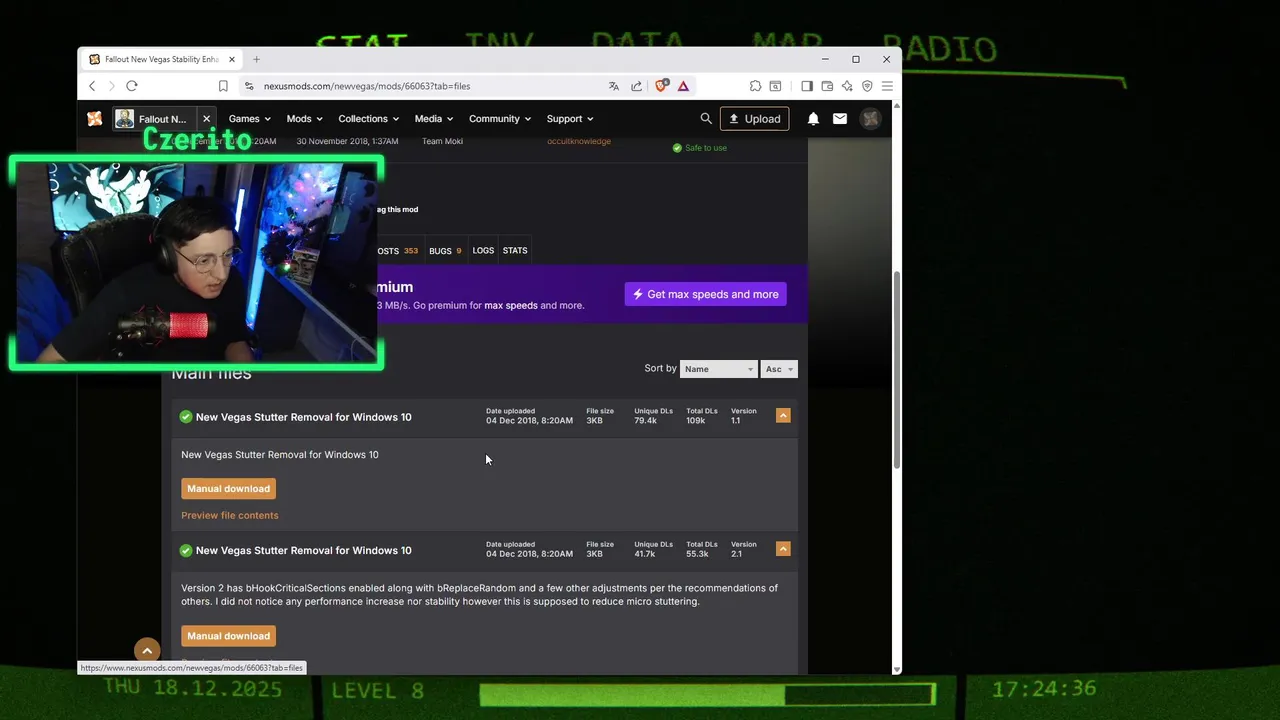Viewport: 1280px width, 720px height.
Task: Click Total DLs value 109k
Action: coord(695,421)
